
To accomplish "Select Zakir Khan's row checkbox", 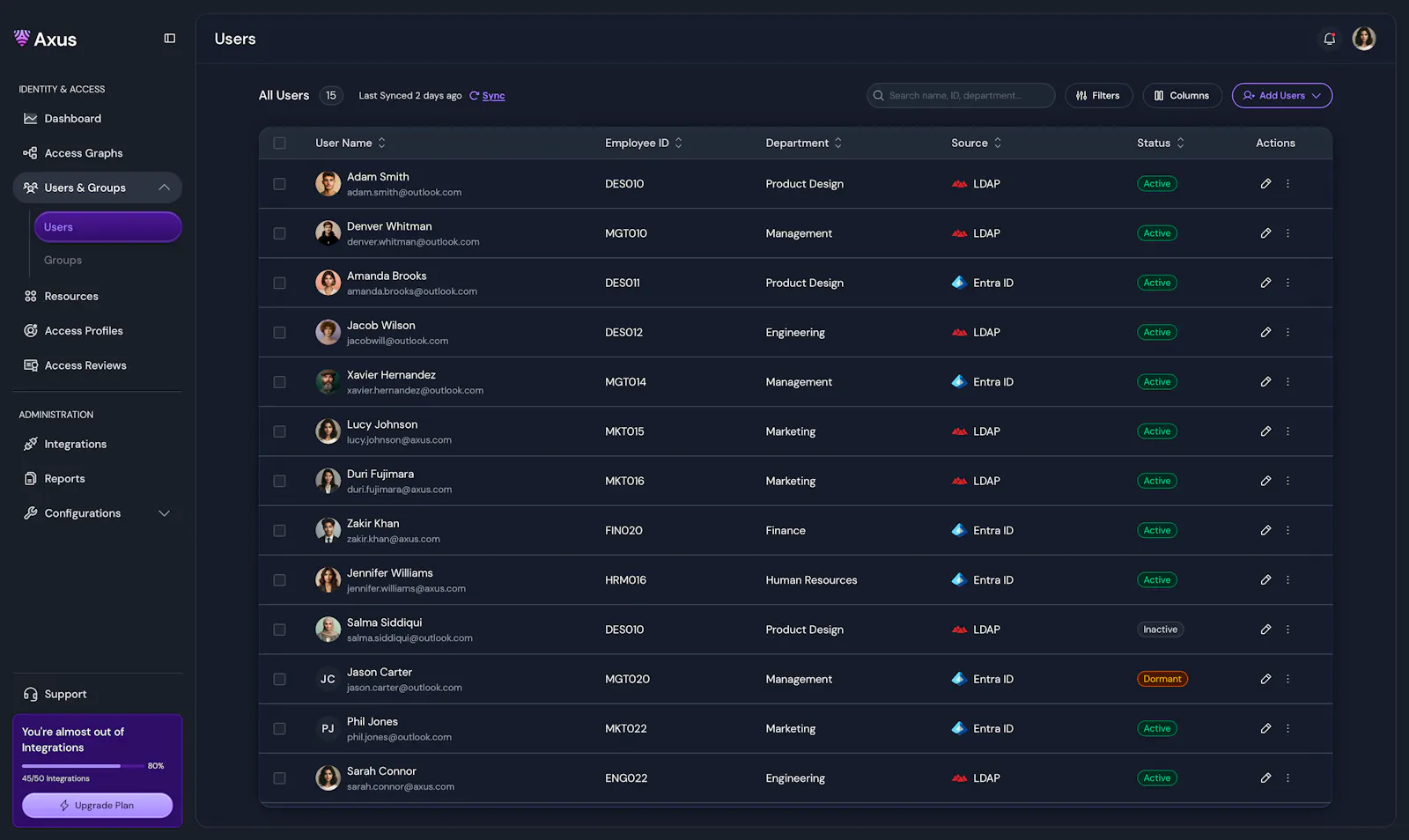I will [x=279, y=530].
